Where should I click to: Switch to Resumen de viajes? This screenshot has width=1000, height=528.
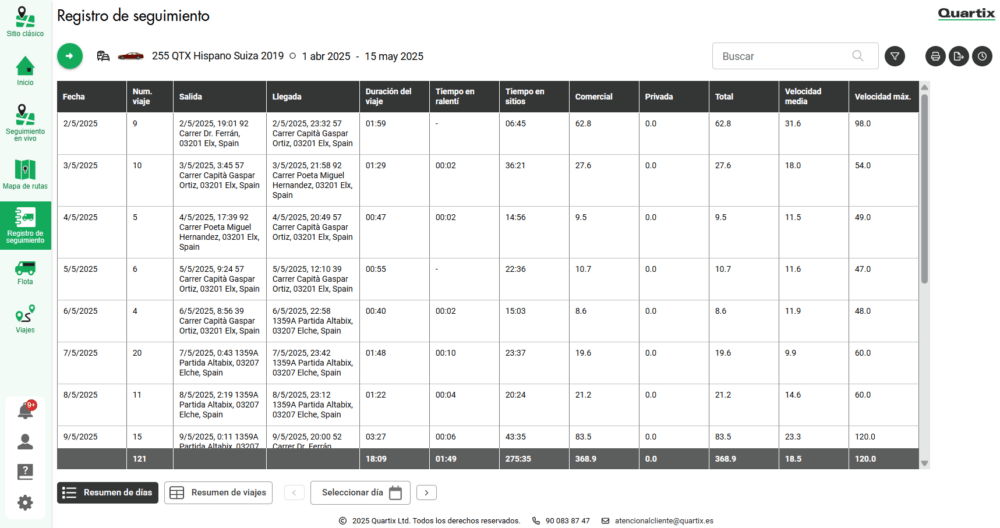pos(218,492)
